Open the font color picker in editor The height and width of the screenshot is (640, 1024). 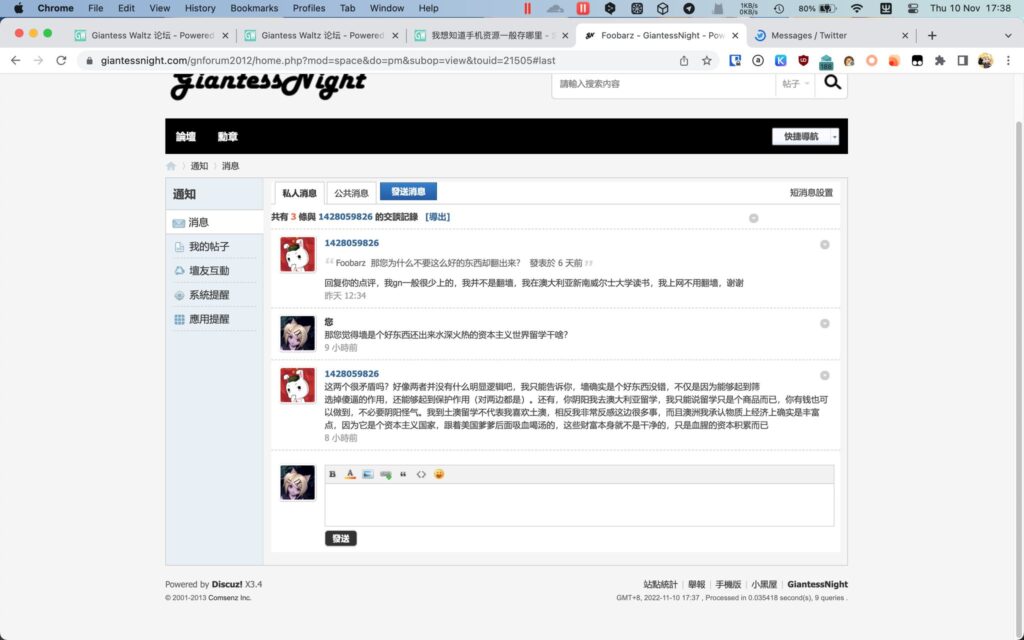(350, 474)
